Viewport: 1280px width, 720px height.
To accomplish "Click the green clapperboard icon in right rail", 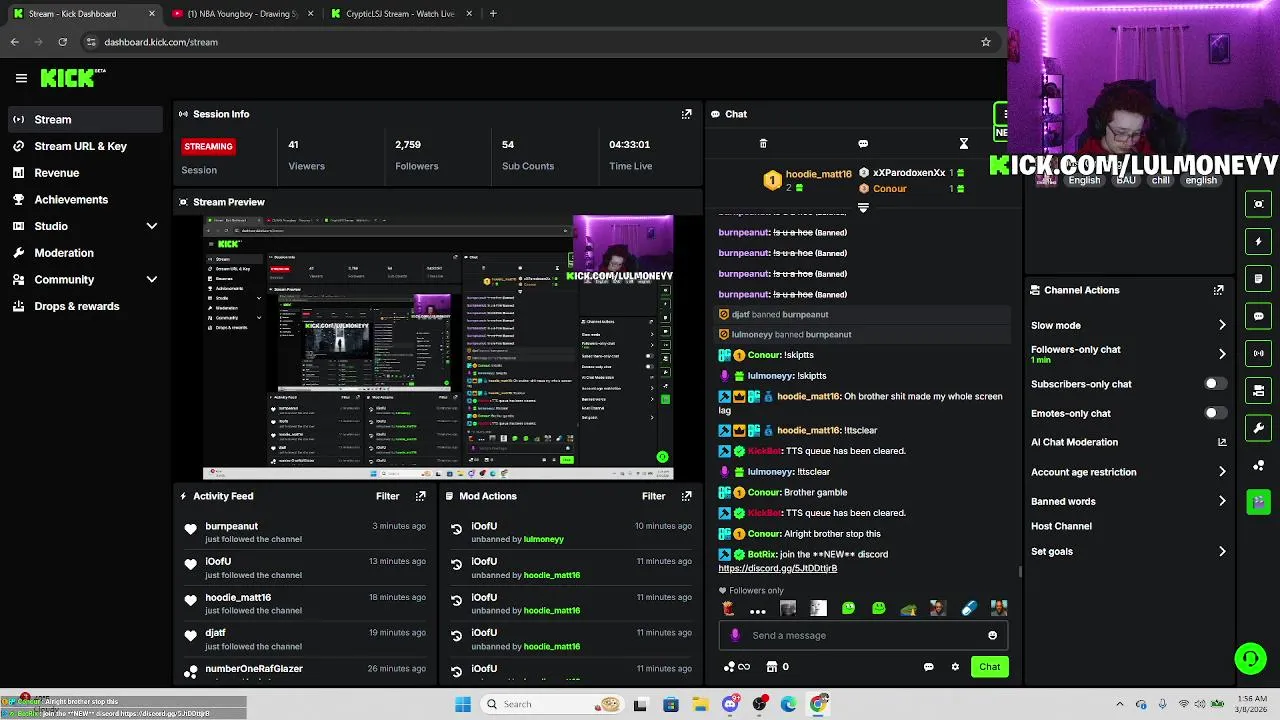I will click(1258, 502).
